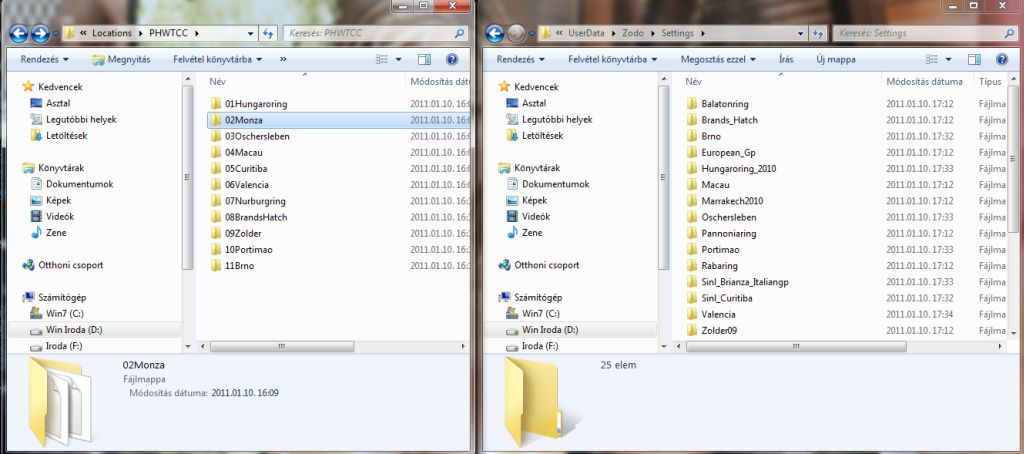
Task: Expand address history dropdown in the PHWTCC window
Action: (x=251, y=33)
